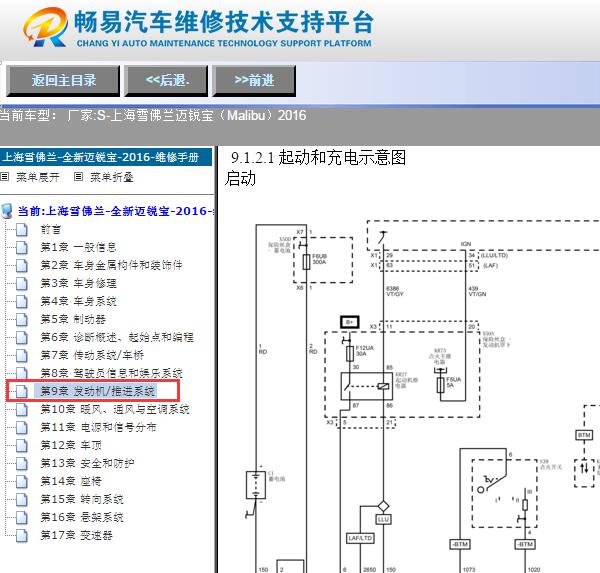600x573 pixels.
Task: Open 第12章 车顶
Action: 71,445
